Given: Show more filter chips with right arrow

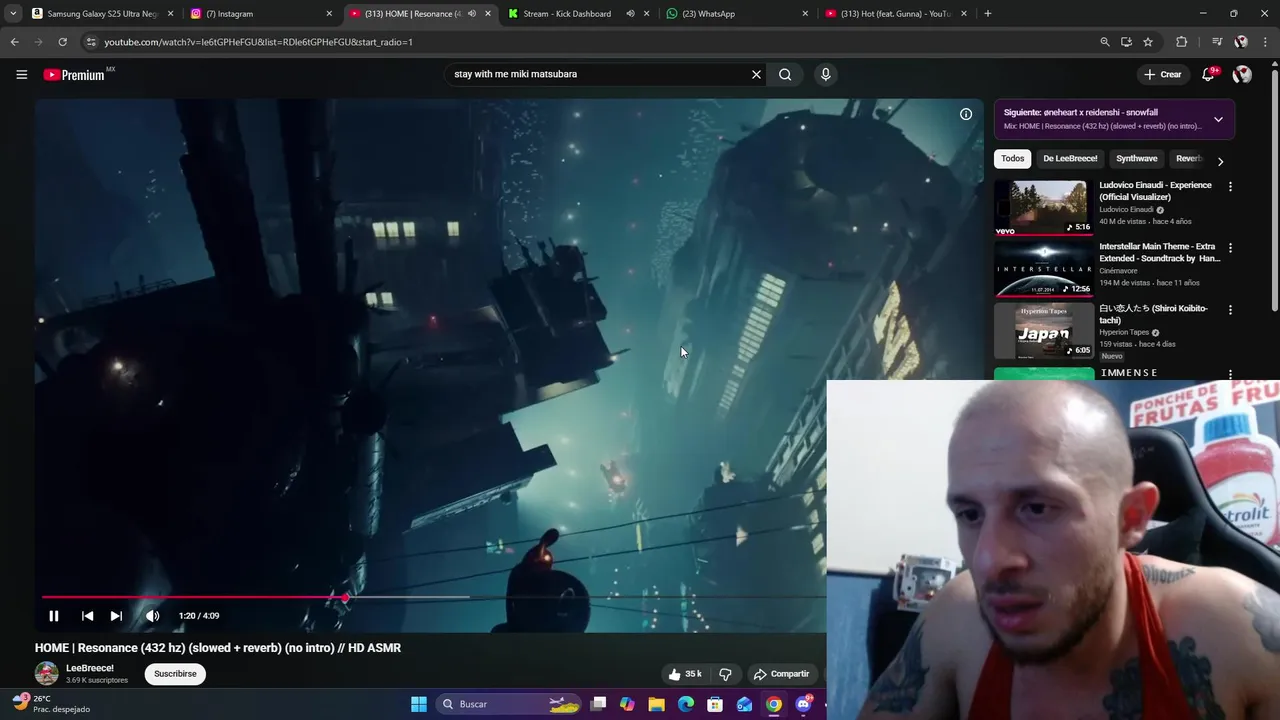Looking at the screenshot, I should point(1220,161).
